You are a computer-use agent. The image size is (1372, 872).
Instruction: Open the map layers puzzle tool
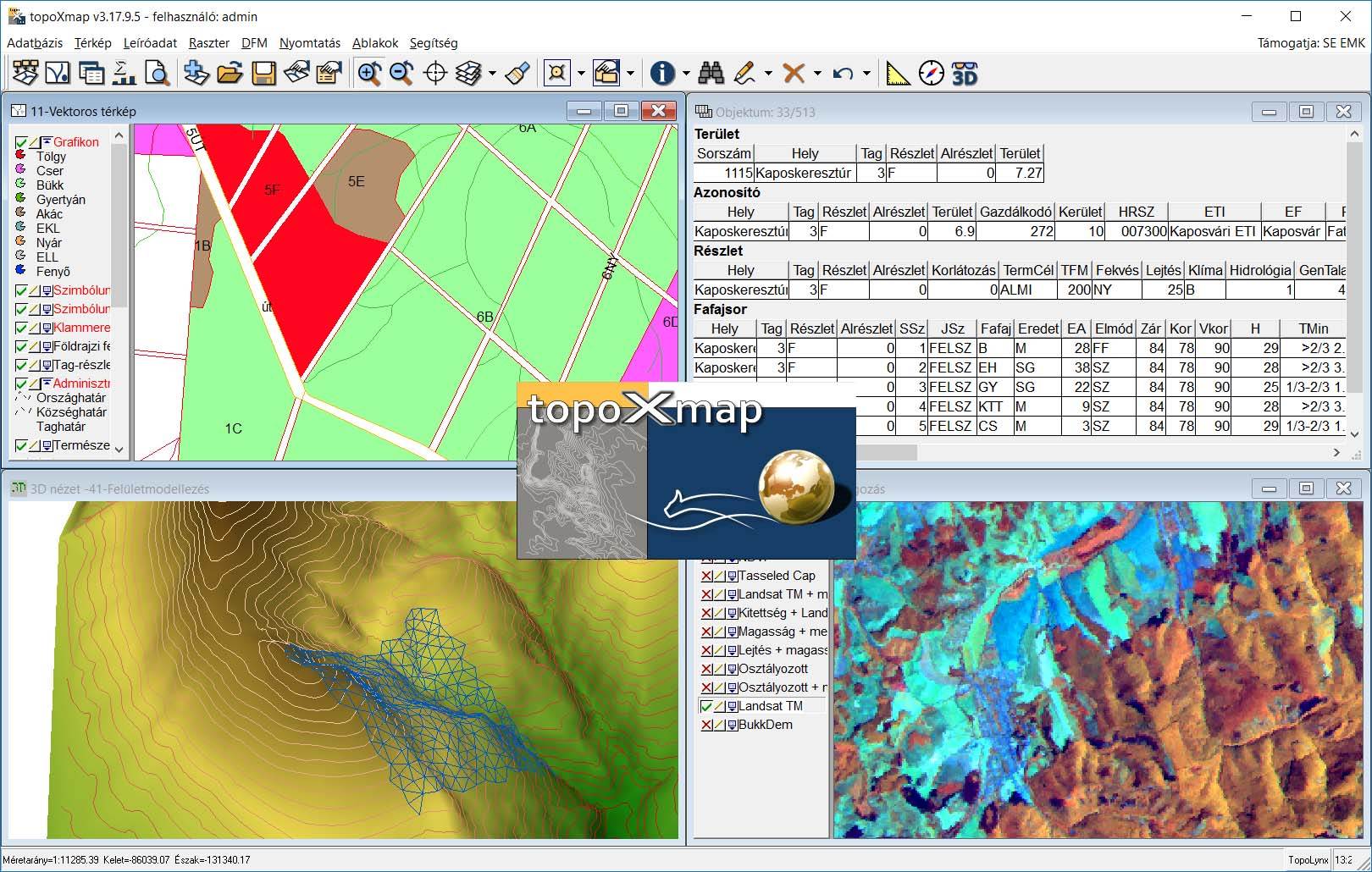25,74
